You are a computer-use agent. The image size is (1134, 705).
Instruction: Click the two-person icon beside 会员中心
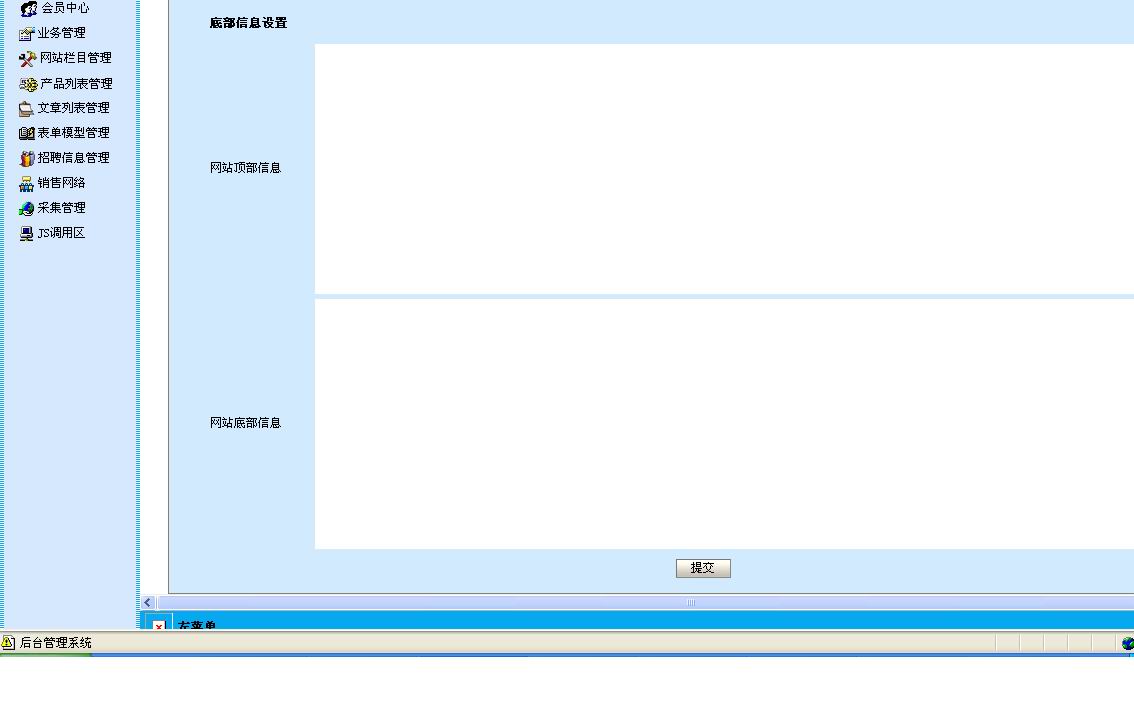pyautogui.click(x=28, y=8)
